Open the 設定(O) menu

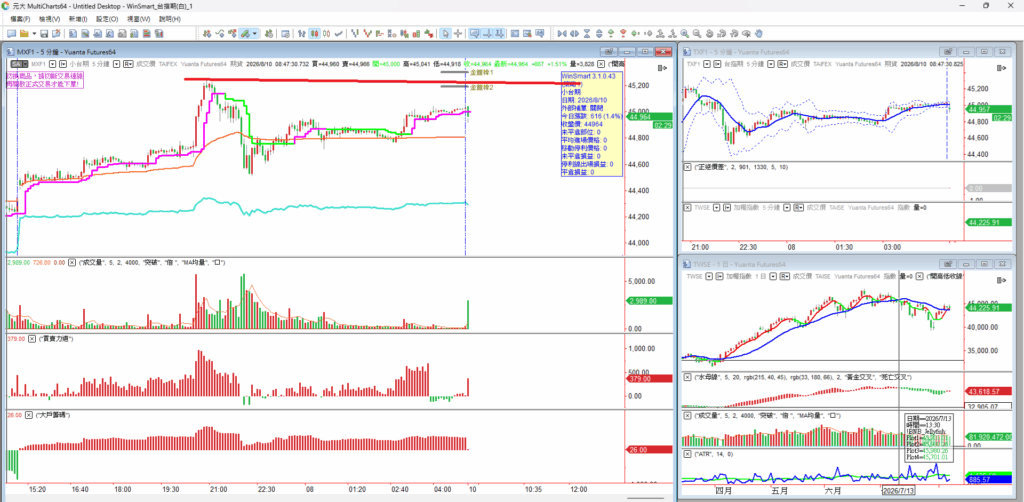(x=106, y=19)
